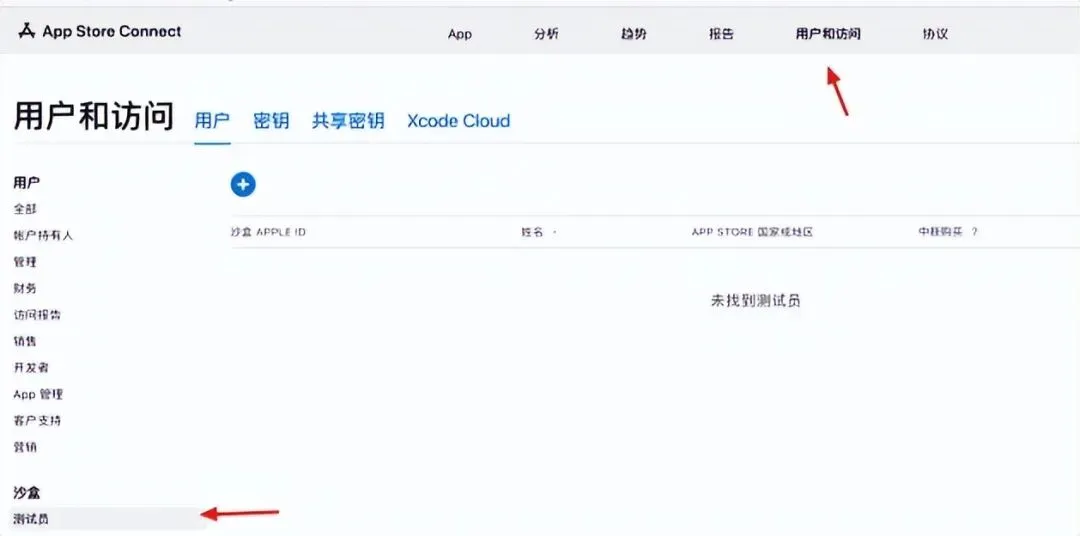Click the 沙盒 APPLE ID column header
This screenshot has height=536, width=1080.
tap(268, 232)
